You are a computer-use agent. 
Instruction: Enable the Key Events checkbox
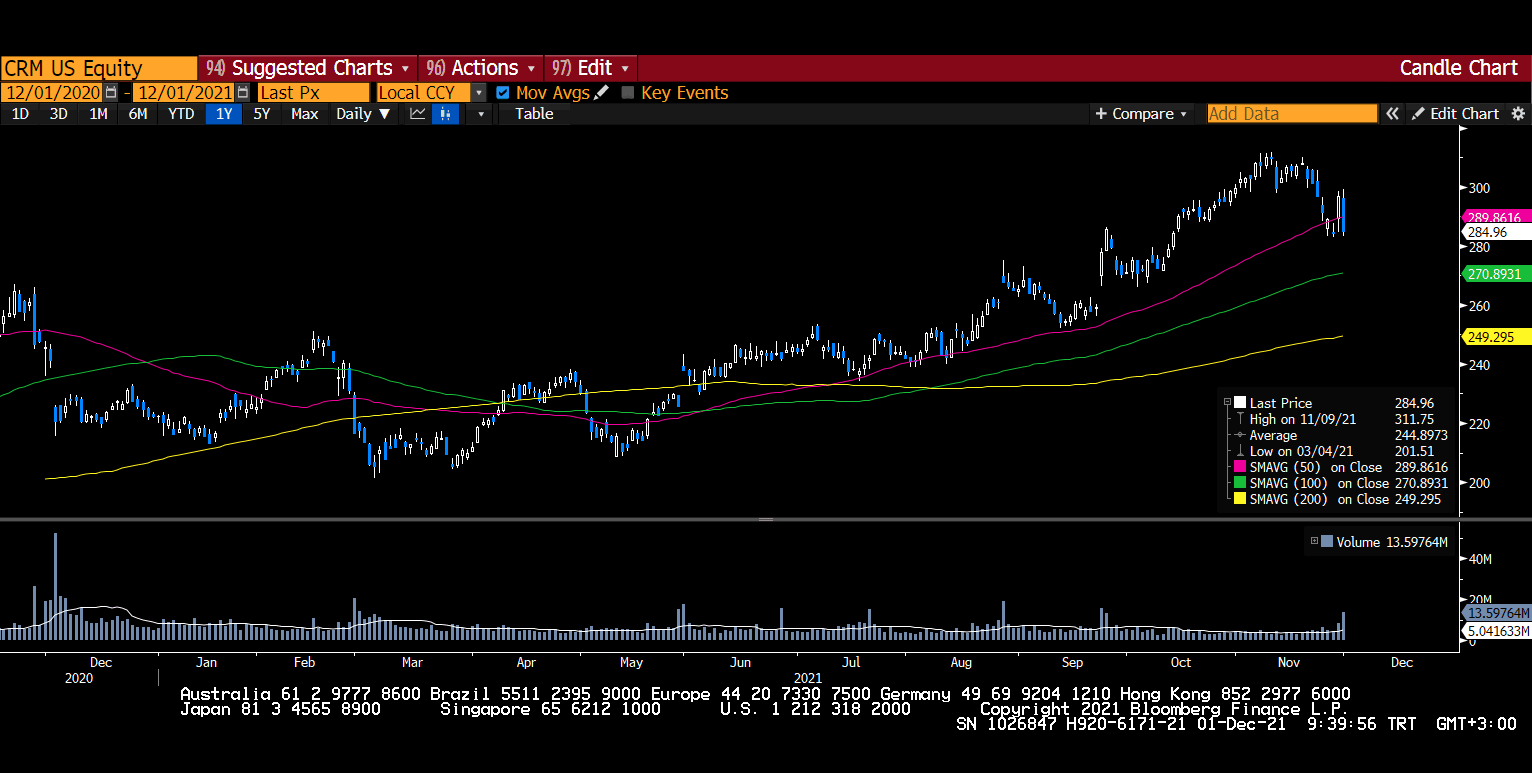(628, 92)
